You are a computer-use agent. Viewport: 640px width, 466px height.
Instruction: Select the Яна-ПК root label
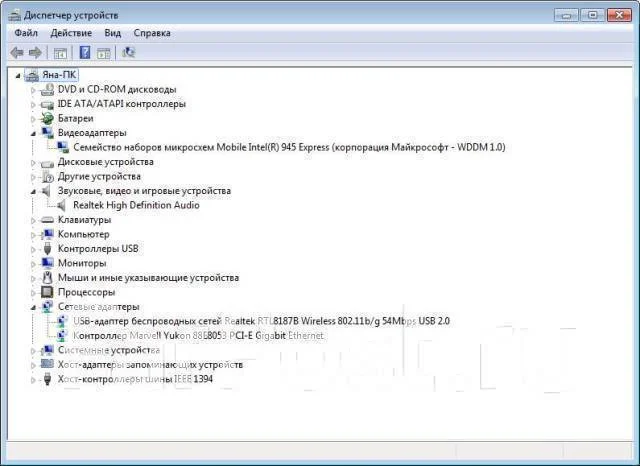(59, 75)
